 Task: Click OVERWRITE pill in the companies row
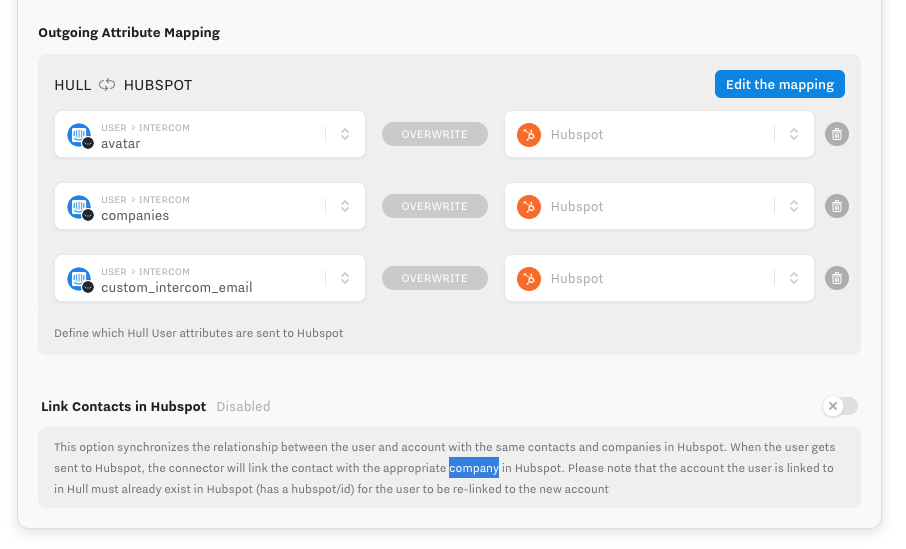click(435, 206)
